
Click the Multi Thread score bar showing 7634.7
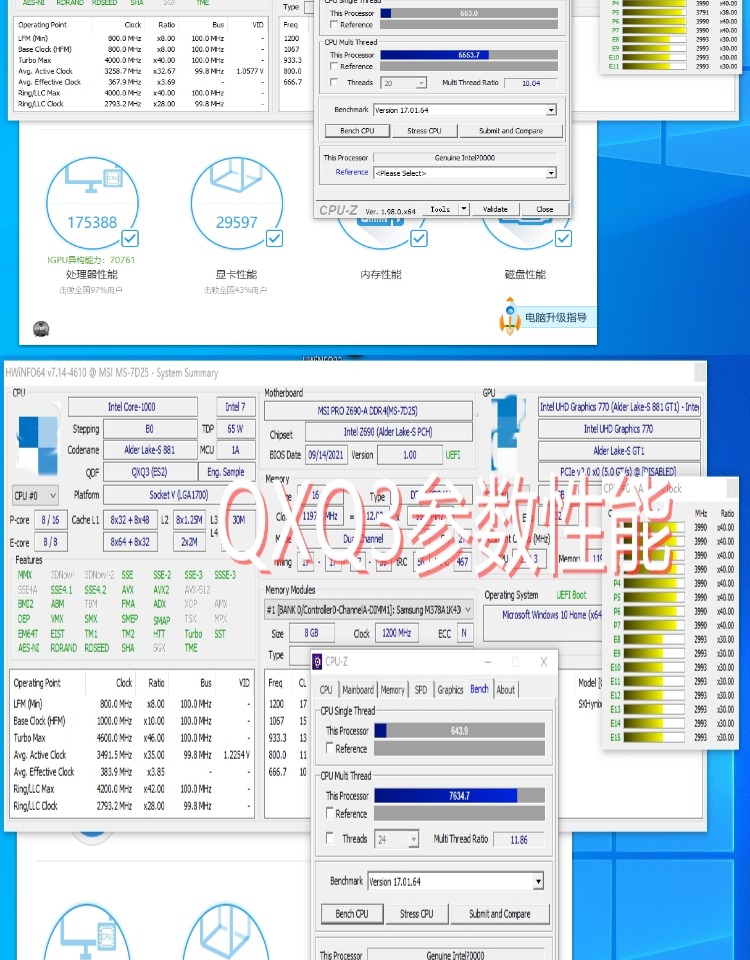click(459, 795)
